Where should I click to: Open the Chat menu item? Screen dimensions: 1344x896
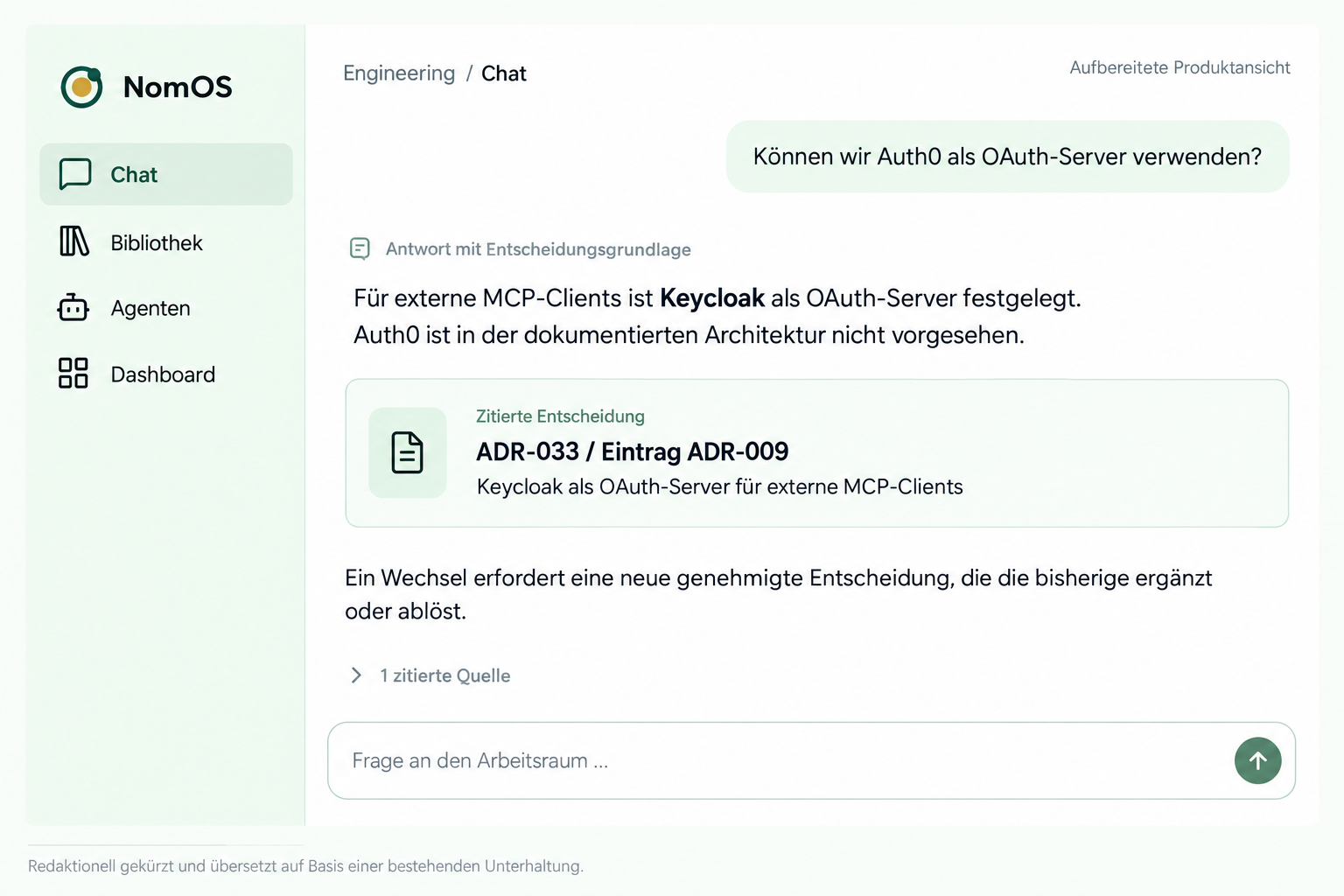[166, 174]
